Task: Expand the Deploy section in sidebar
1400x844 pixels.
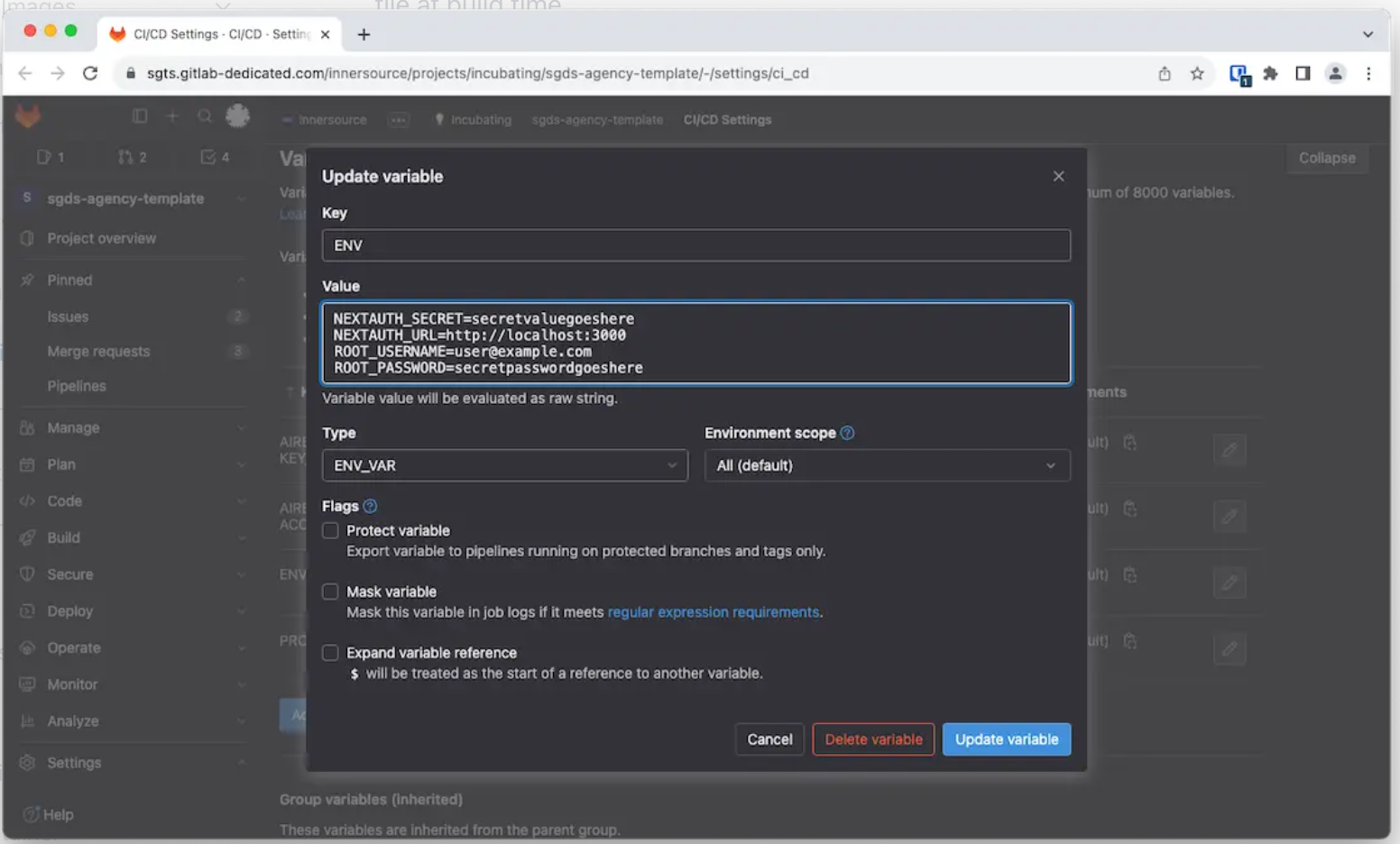Action: [x=69, y=611]
